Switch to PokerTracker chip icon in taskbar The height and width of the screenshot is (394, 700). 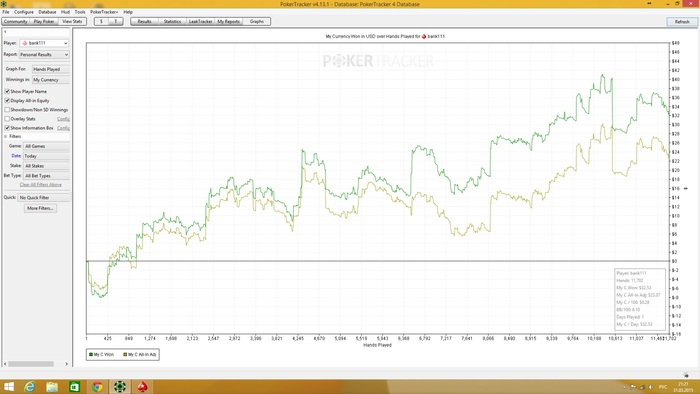coord(120,387)
